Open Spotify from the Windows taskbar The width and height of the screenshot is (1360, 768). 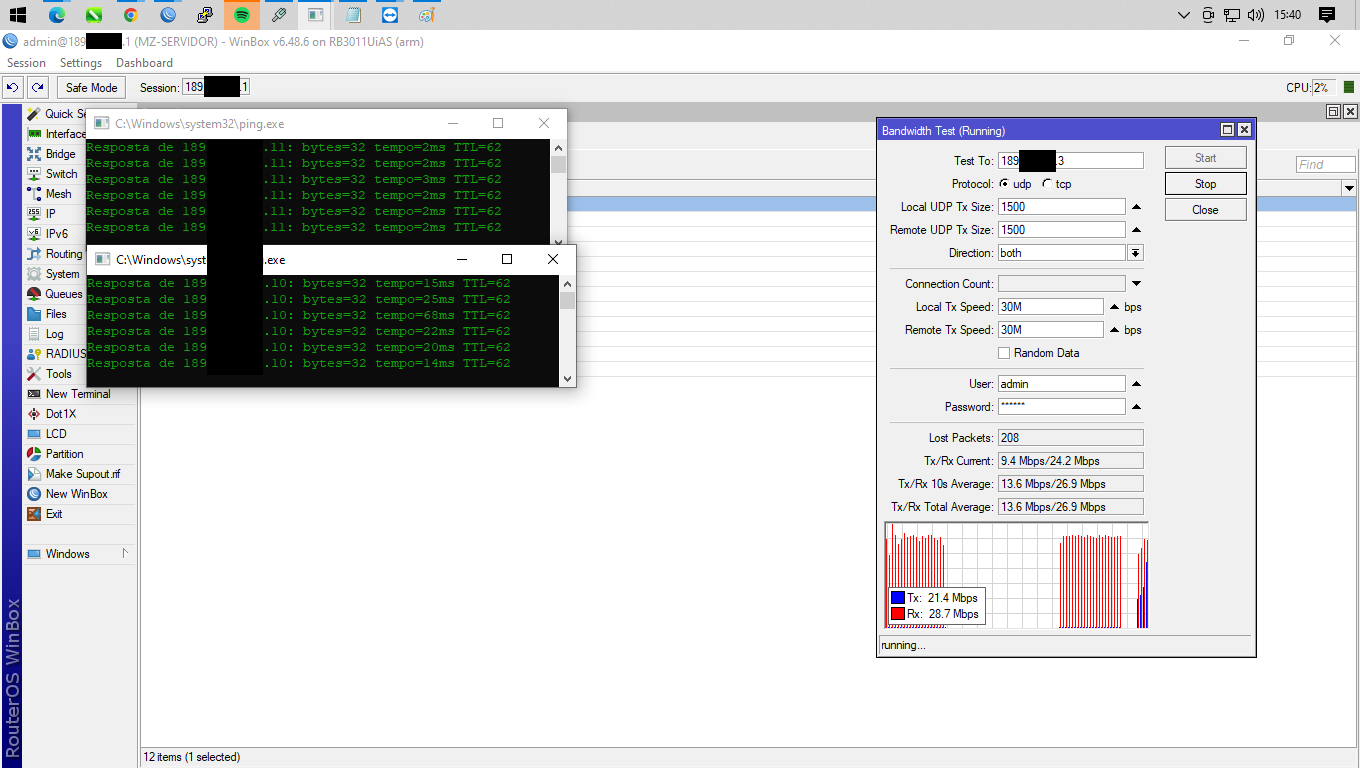[242, 15]
